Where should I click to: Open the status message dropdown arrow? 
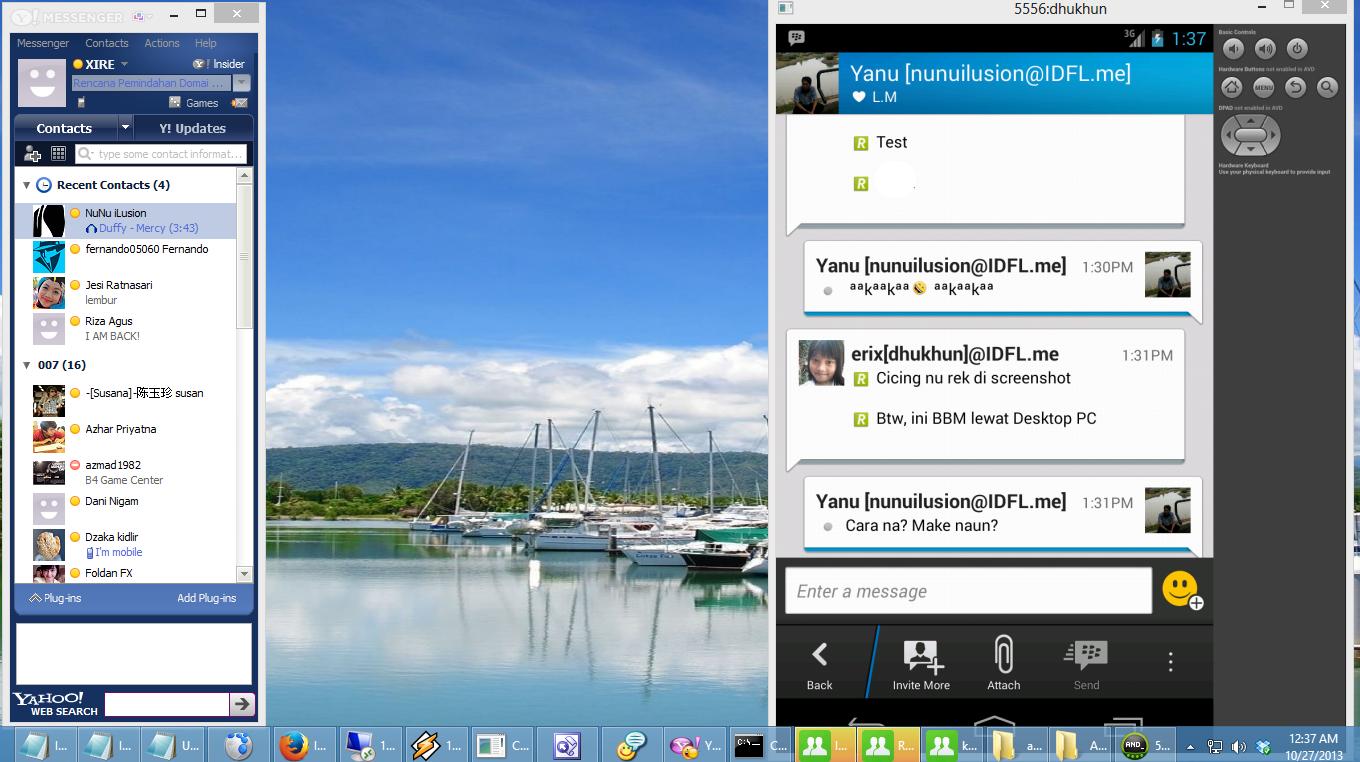point(242,83)
